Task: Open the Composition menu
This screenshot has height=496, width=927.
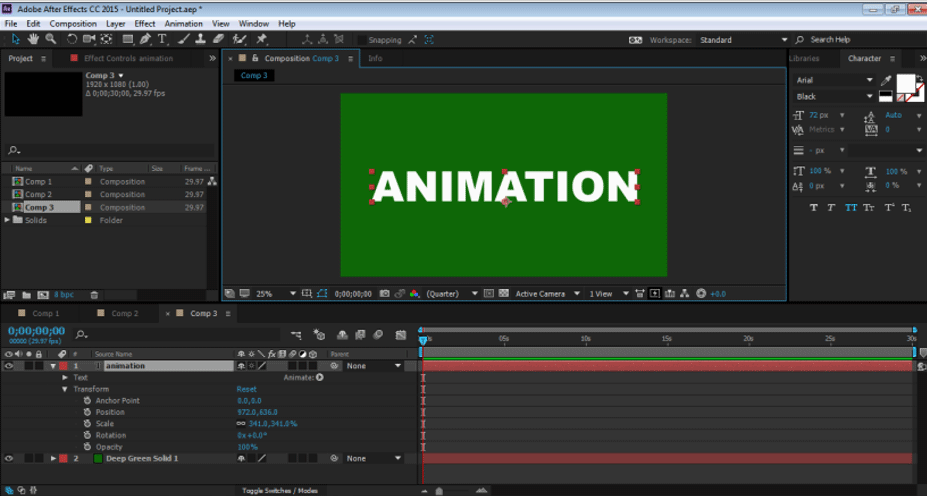Action: click(x=73, y=24)
